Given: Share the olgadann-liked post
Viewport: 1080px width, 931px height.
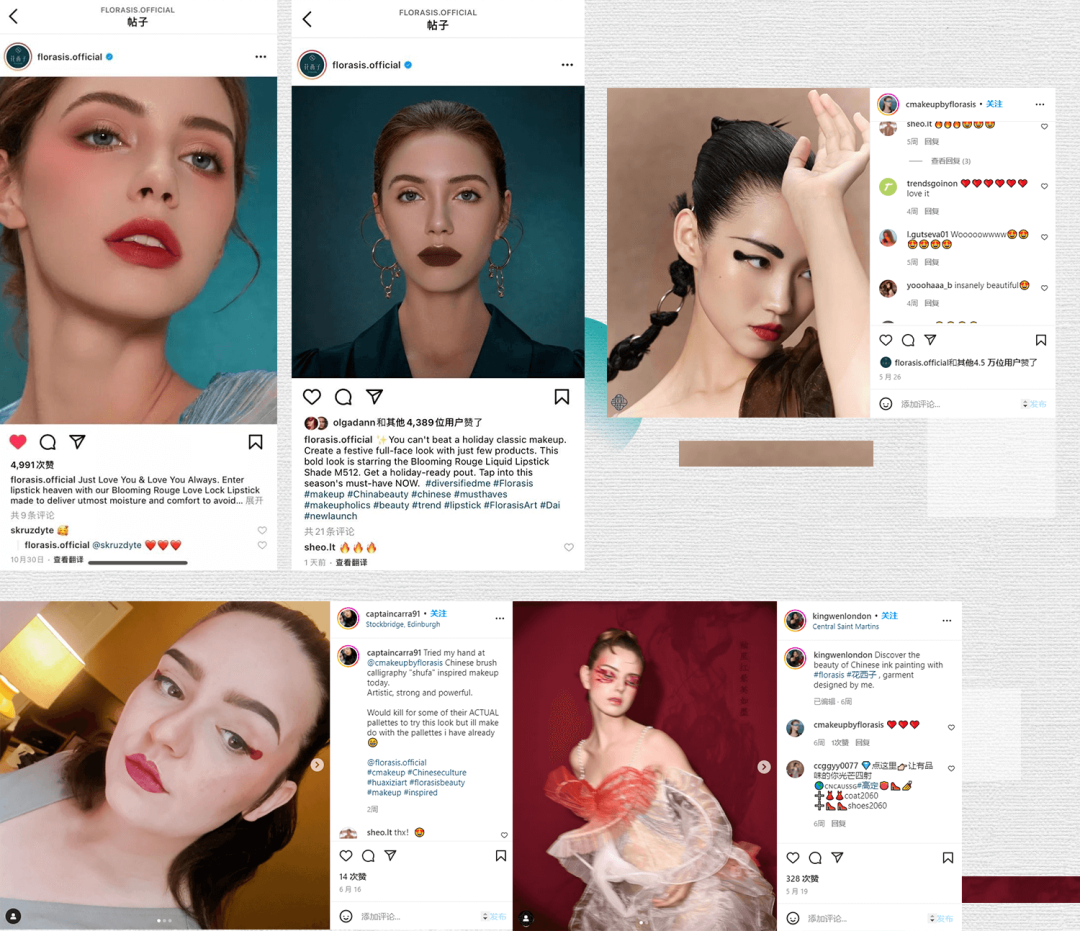Looking at the screenshot, I should pyautogui.click(x=374, y=397).
